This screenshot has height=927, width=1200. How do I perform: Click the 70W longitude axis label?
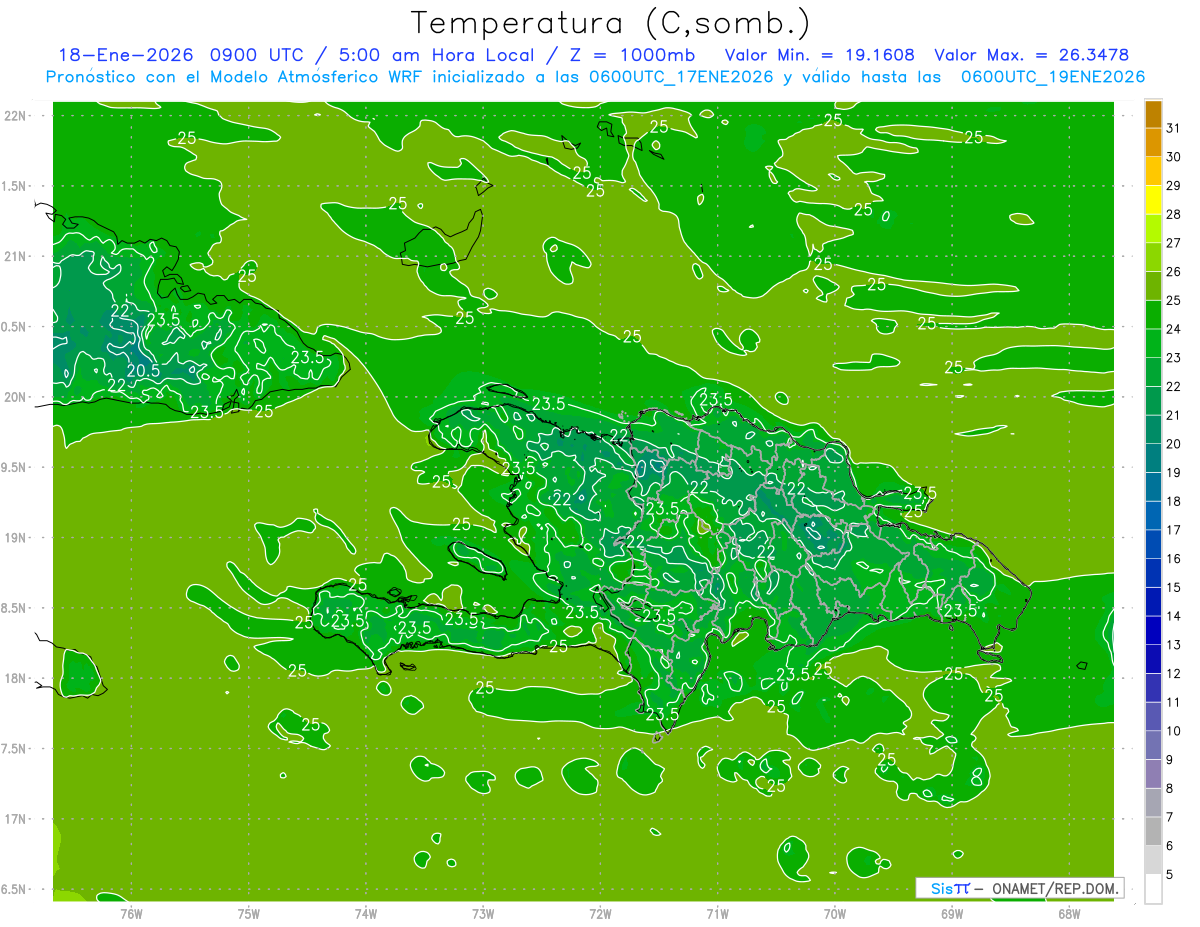(x=835, y=913)
